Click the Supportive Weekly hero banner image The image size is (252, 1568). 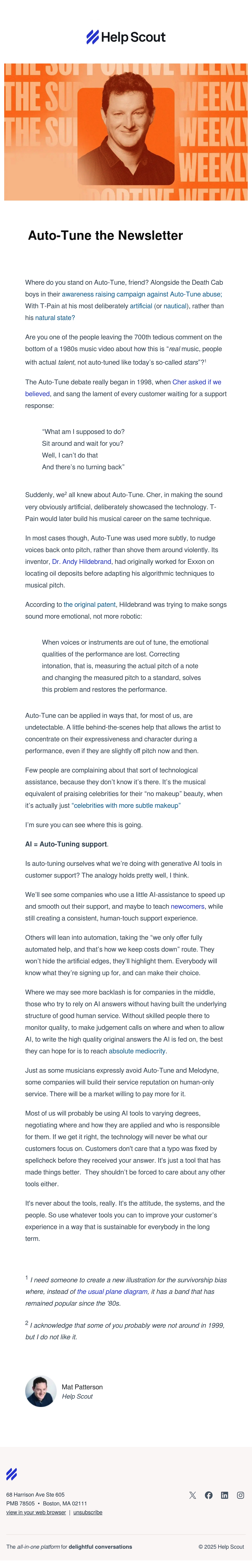tap(126, 132)
